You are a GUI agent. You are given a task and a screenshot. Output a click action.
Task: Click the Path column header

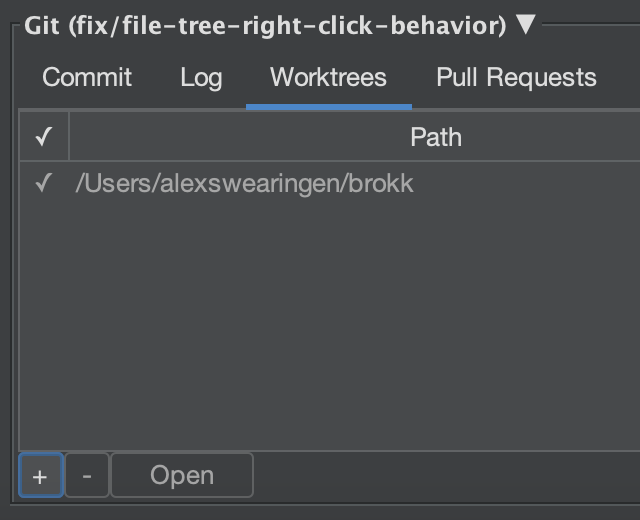(x=436, y=137)
